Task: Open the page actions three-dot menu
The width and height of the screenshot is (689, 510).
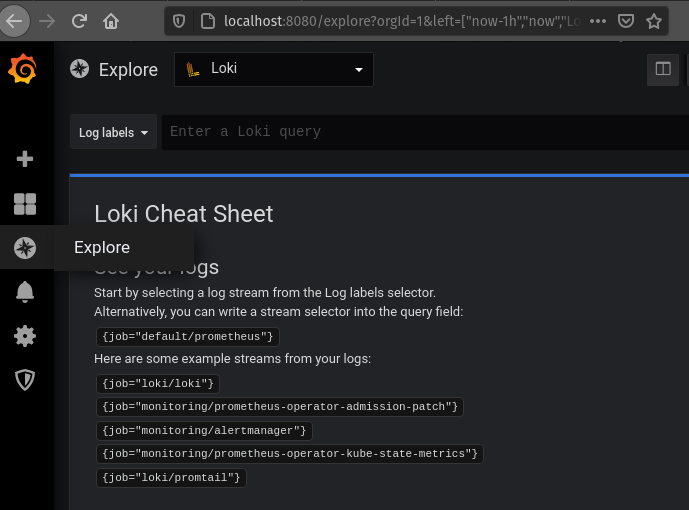Action: coord(598,21)
